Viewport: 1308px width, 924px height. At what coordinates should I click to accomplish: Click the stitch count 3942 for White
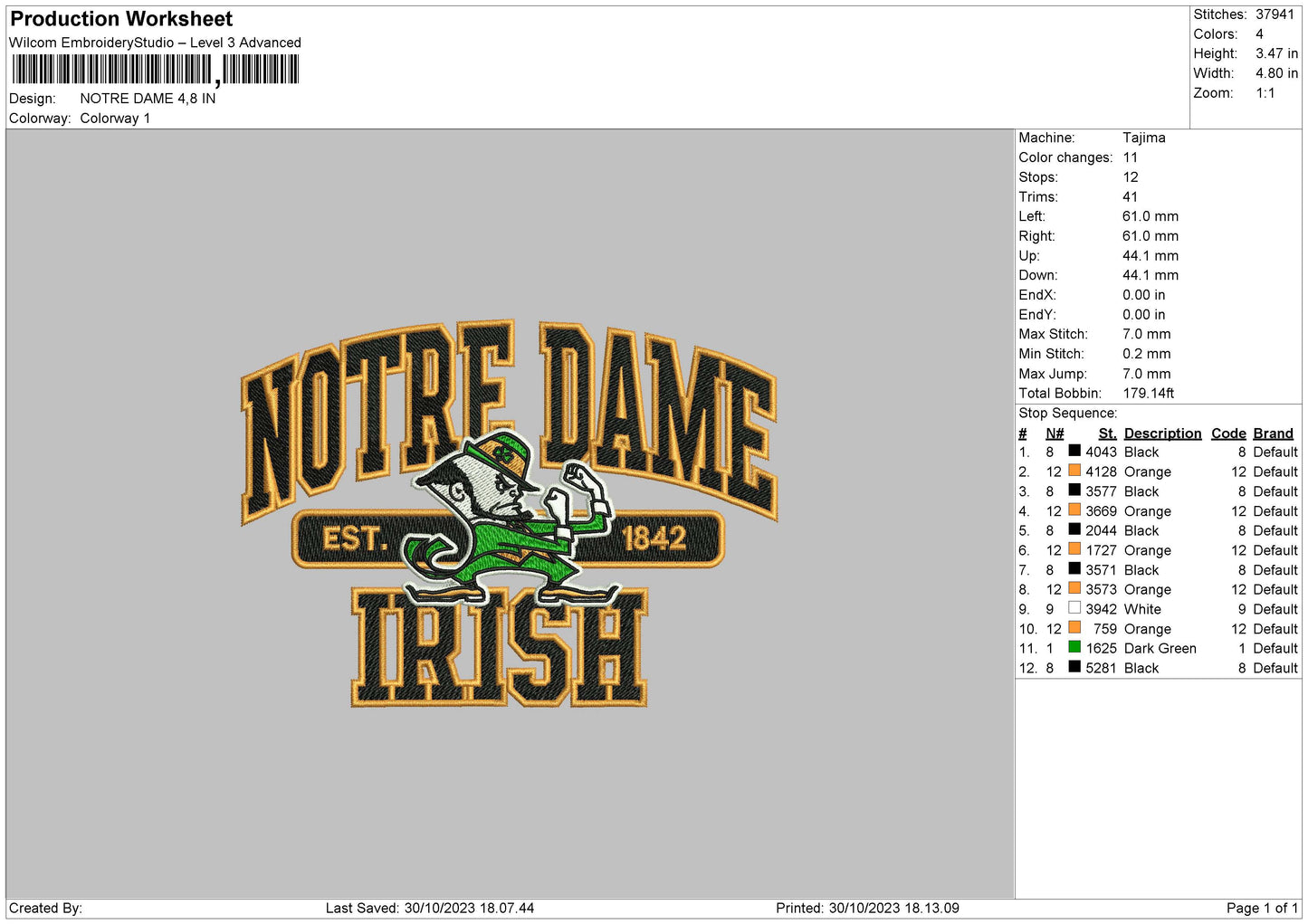pos(1102,609)
